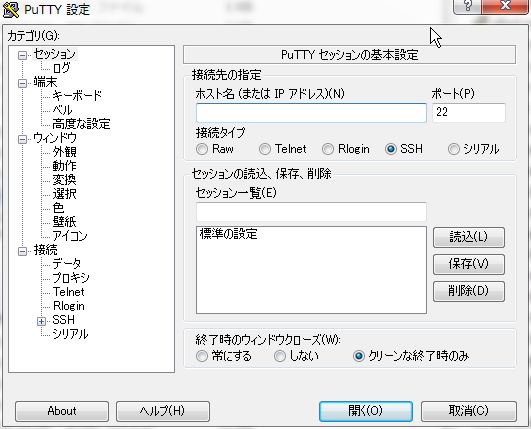Select the シリアル connection type radio button
Image resolution: width=531 pixels, height=429 pixels.
[x=454, y=149]
